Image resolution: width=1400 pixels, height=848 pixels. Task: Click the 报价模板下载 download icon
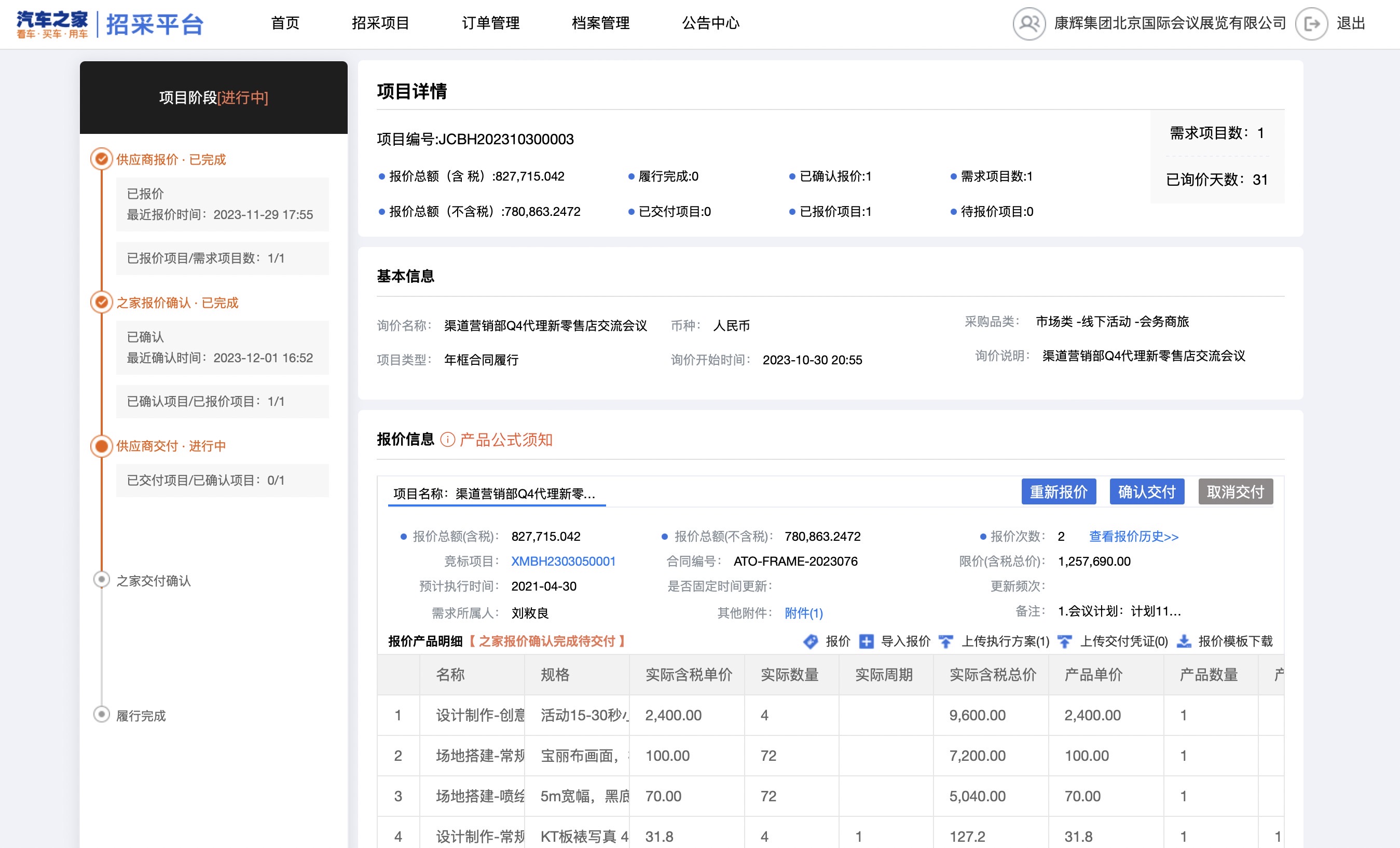click(1184, 641)
